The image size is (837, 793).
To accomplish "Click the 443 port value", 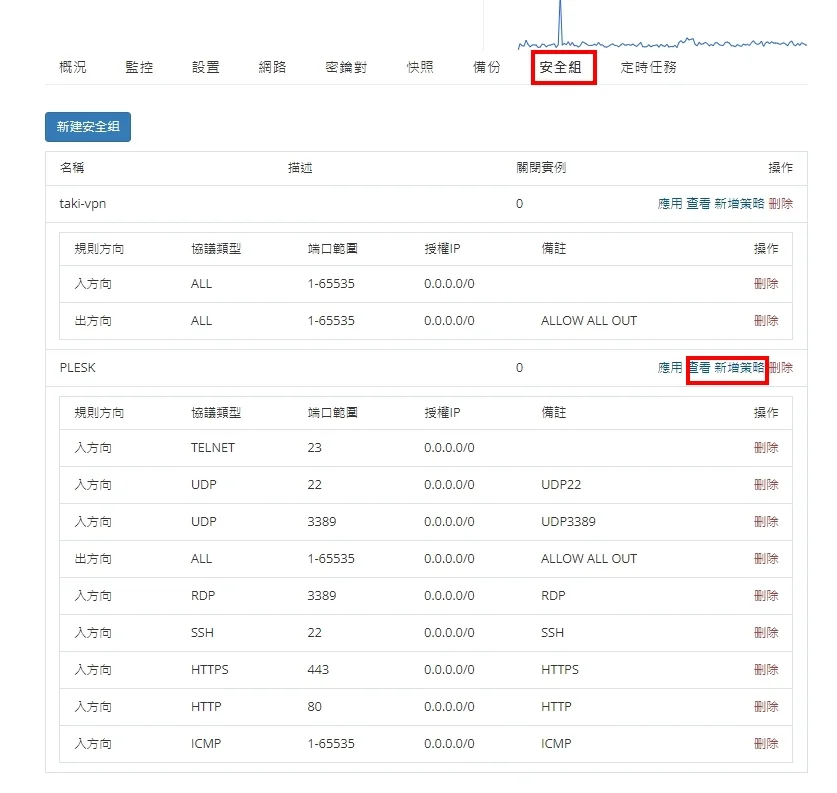I will [318, 670].
